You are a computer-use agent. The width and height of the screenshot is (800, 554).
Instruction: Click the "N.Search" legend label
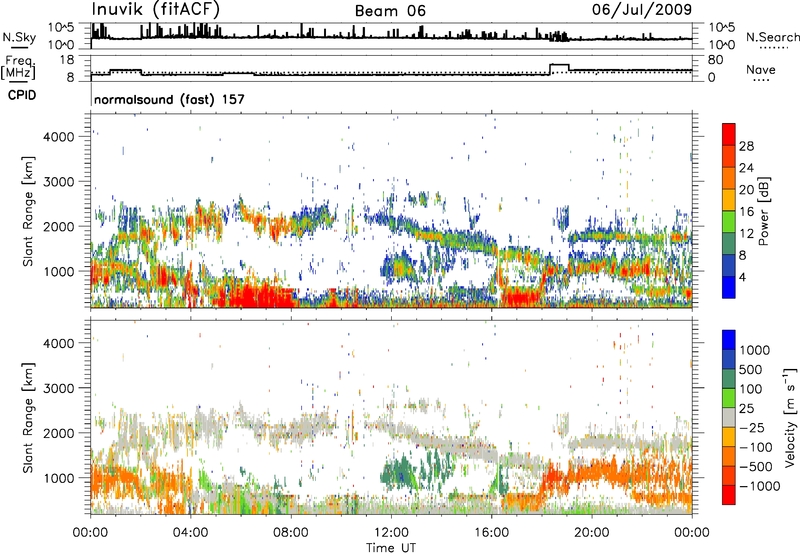772,37
